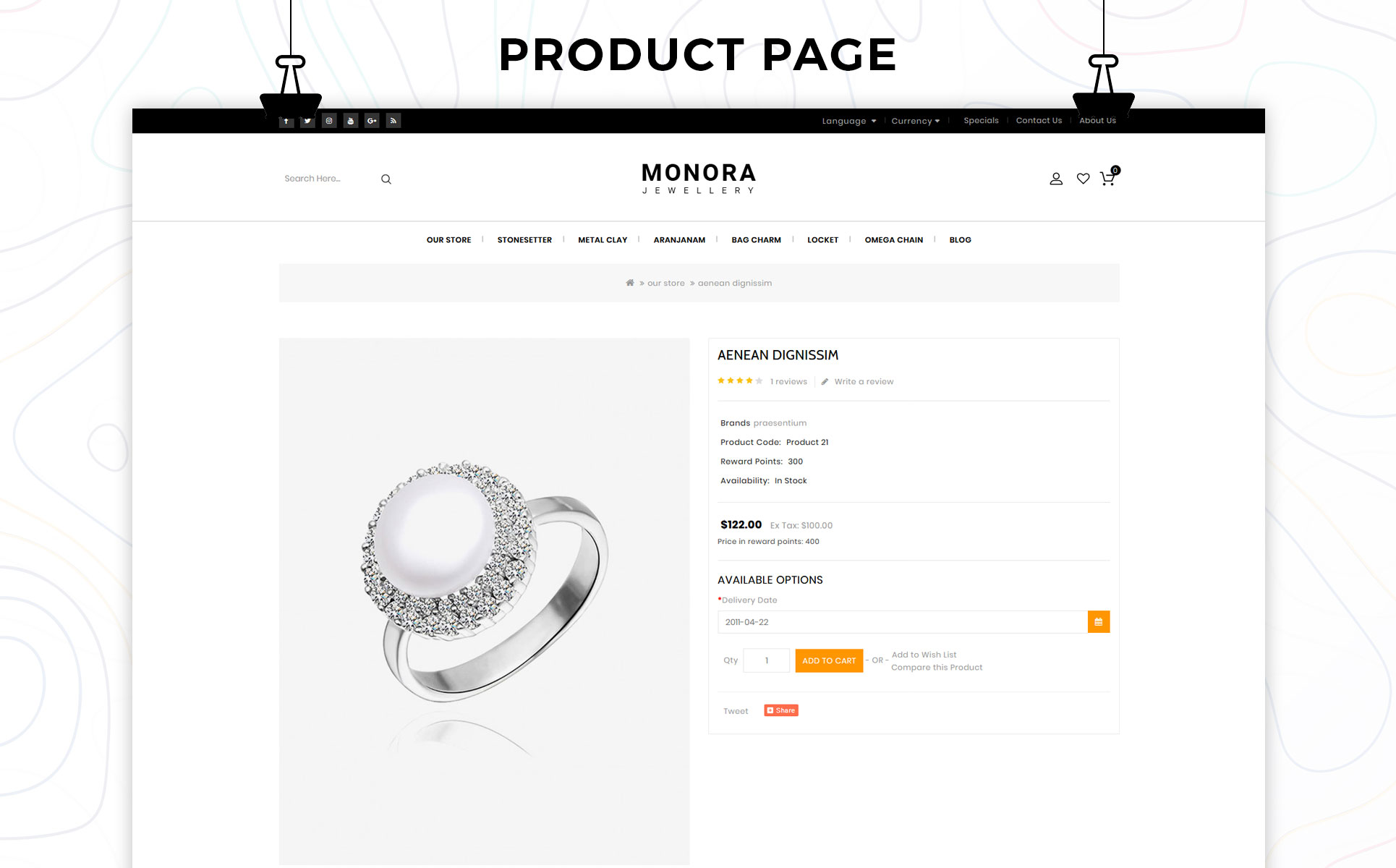Open the Instagram social link

(329, 121)
